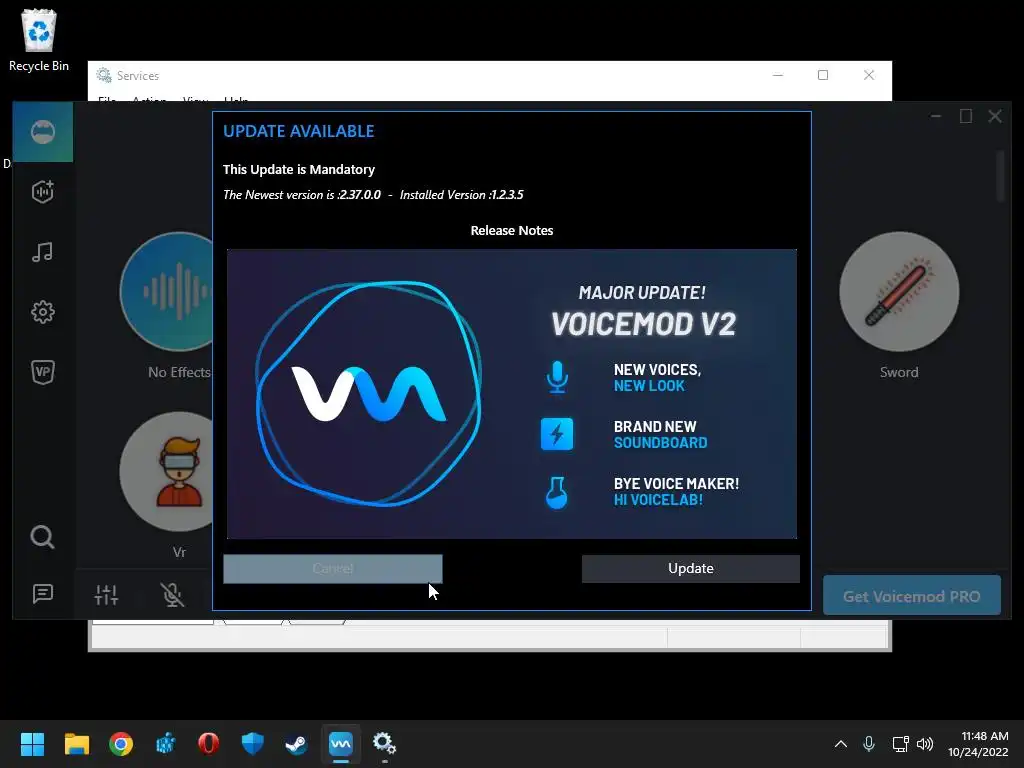Viewport: 1024px width, 768px height.
Task: Launch Google Chrome from taskbar
Action: click(x=121, y=744)
